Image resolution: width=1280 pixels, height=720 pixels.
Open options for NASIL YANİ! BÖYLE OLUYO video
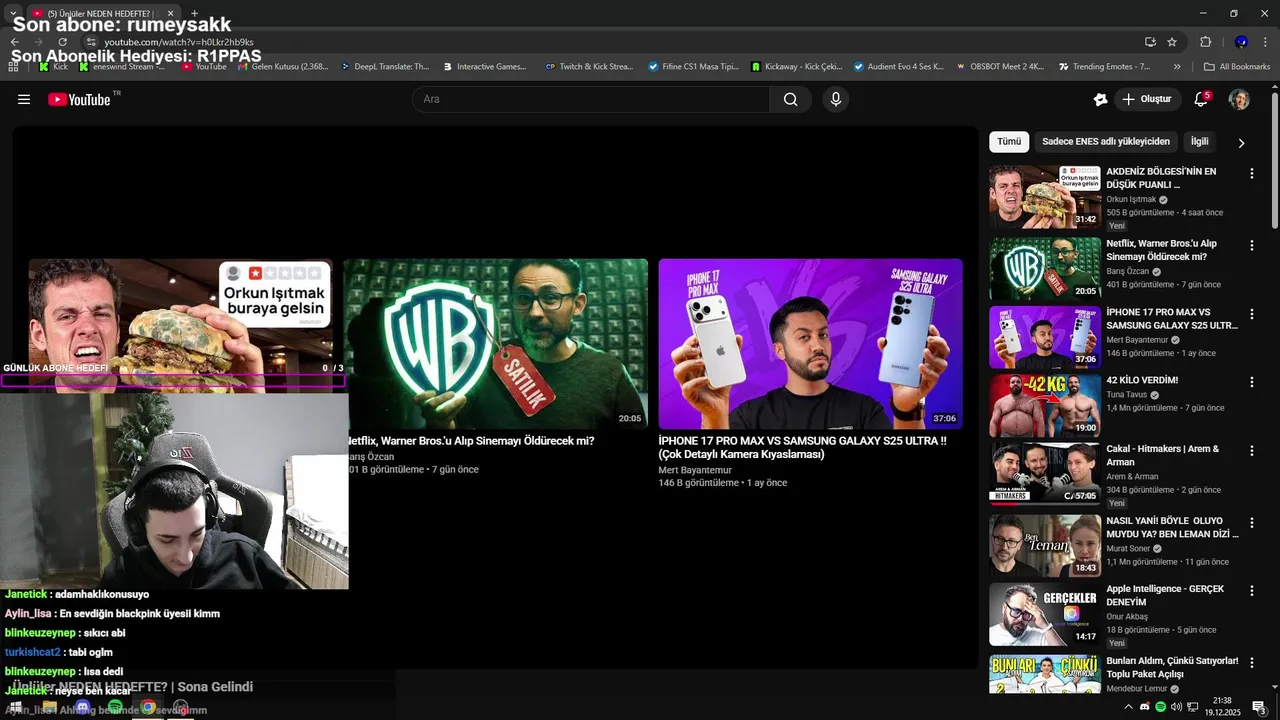(1251, 523)
